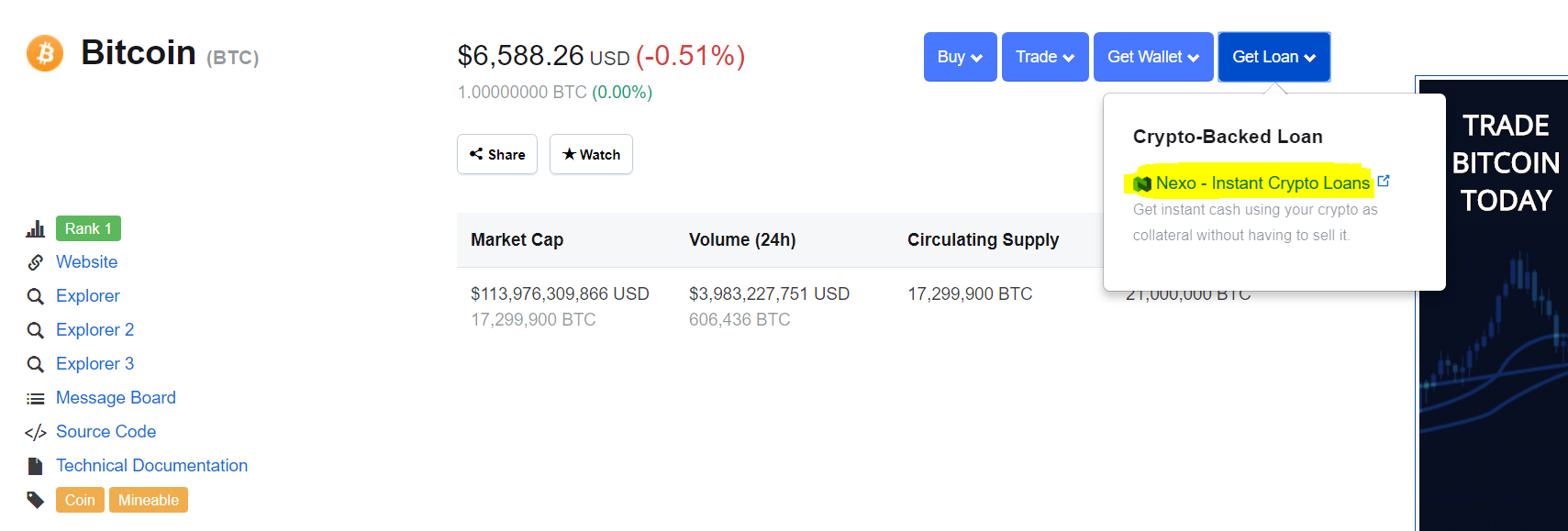Click the bar chart rank icon
This screenshot has width=1568, height=531.
pyautogui.click(x=36, y=228)
